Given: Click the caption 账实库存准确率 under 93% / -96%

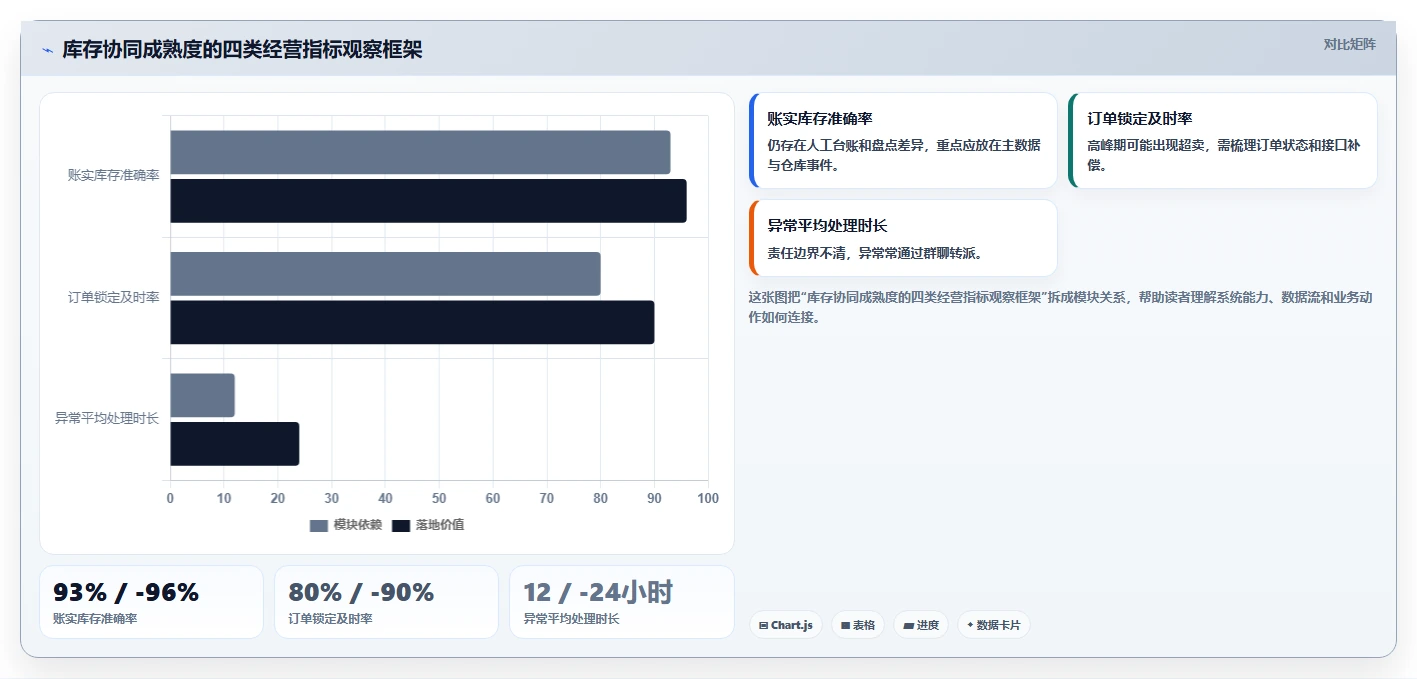Looking at the screenshot, I should pyautogui.click(x=95, y=619).
